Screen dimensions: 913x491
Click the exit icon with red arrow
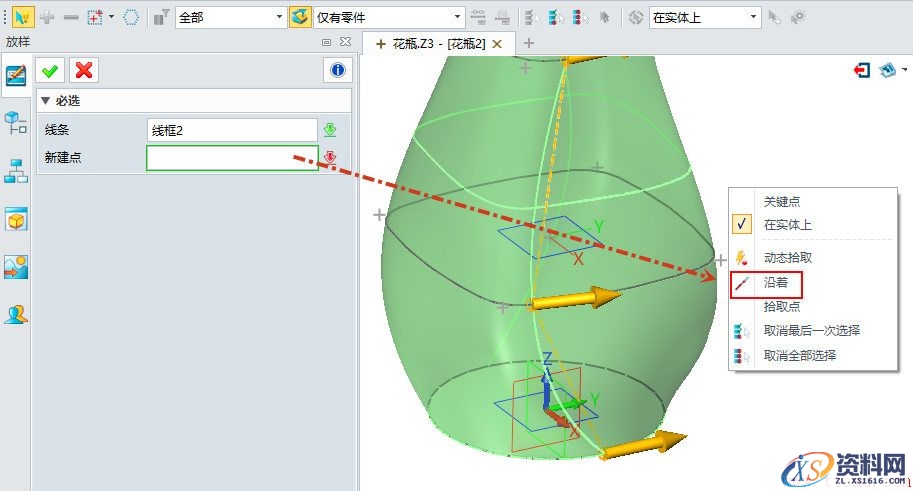coord(862,70)
